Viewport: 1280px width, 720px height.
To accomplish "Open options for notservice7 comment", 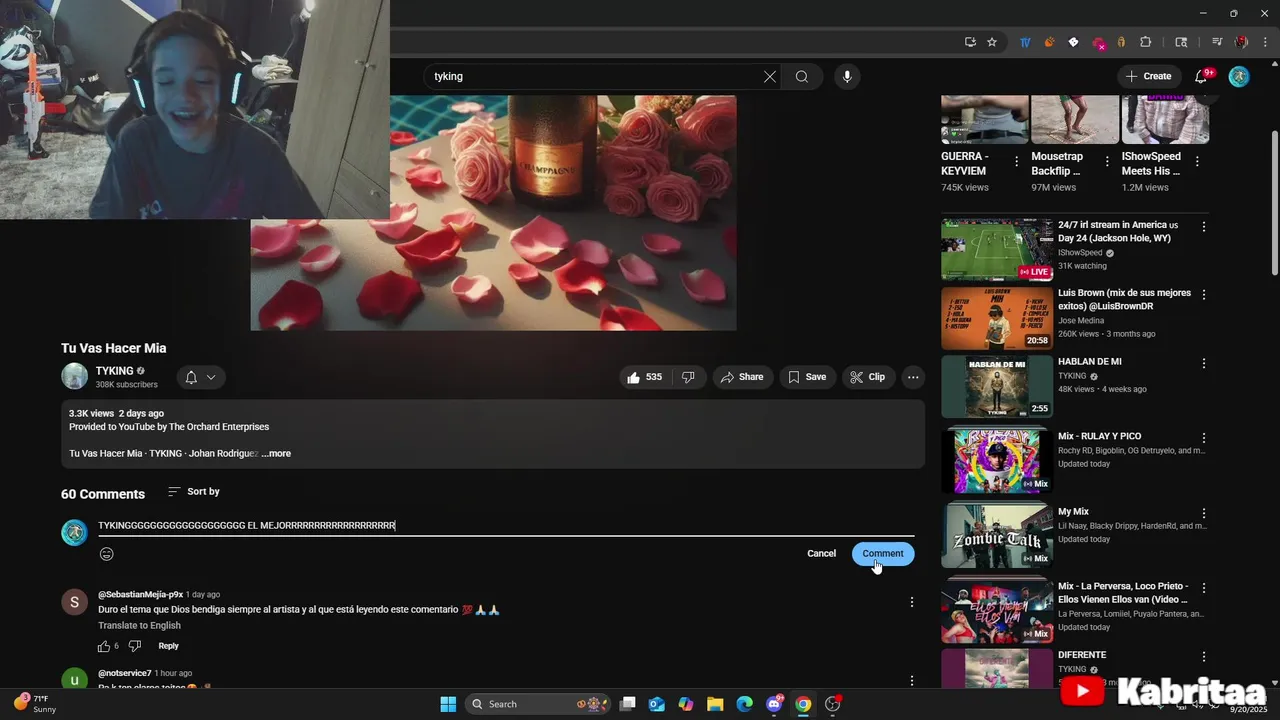I will tap(911, 681).
